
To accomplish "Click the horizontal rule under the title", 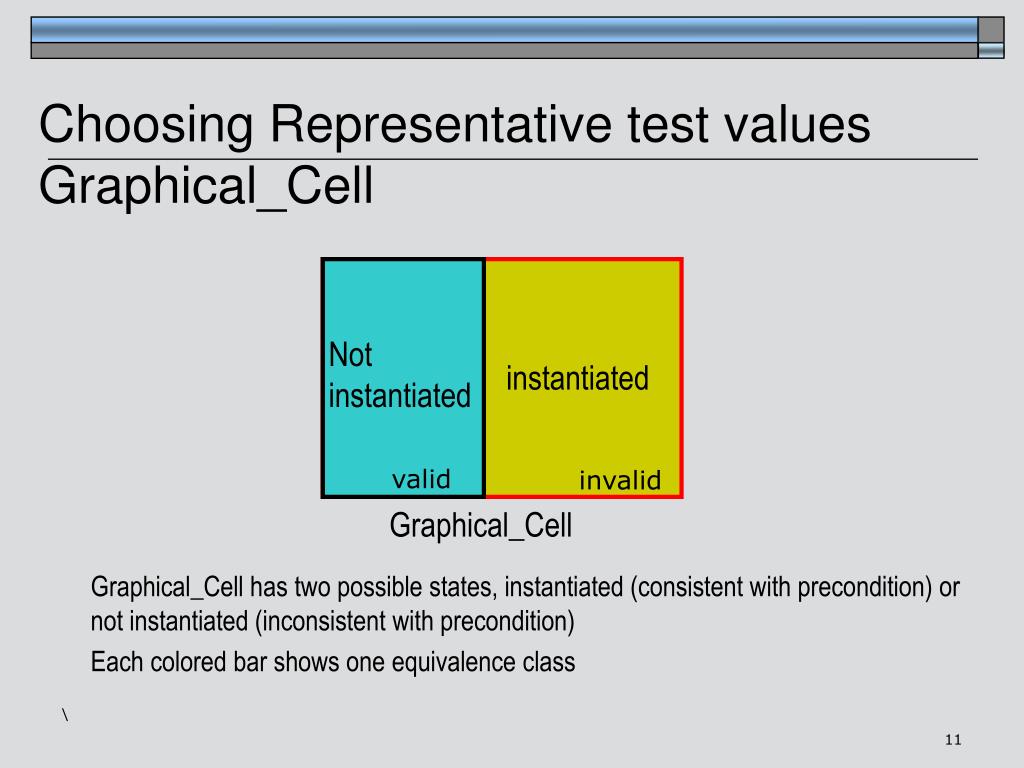I will pyautogui.click(x=513, y=159).
